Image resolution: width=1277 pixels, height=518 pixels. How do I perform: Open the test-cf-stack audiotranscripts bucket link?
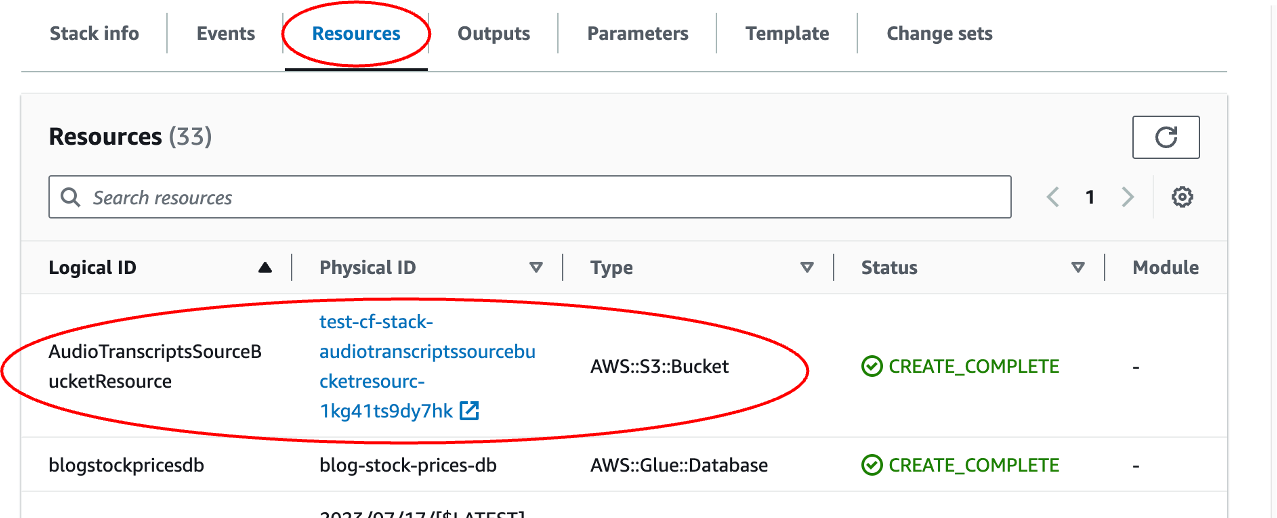click(x=428, y=366)
